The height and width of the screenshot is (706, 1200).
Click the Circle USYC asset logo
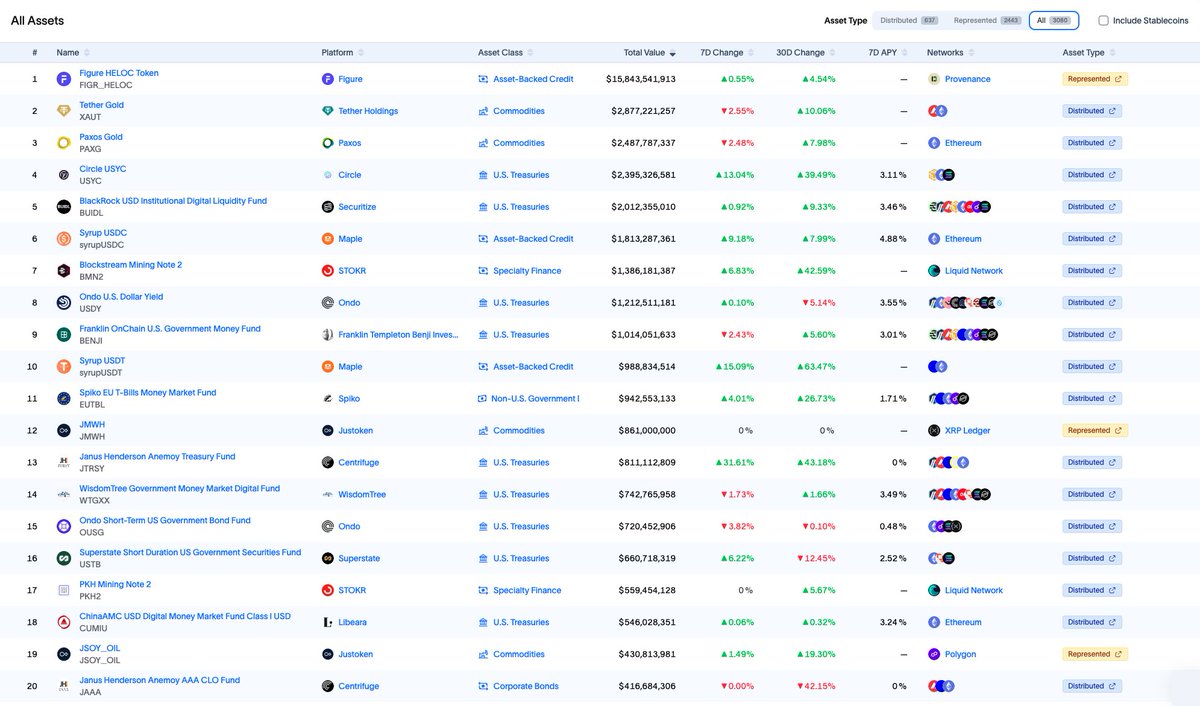coord(64,175)
